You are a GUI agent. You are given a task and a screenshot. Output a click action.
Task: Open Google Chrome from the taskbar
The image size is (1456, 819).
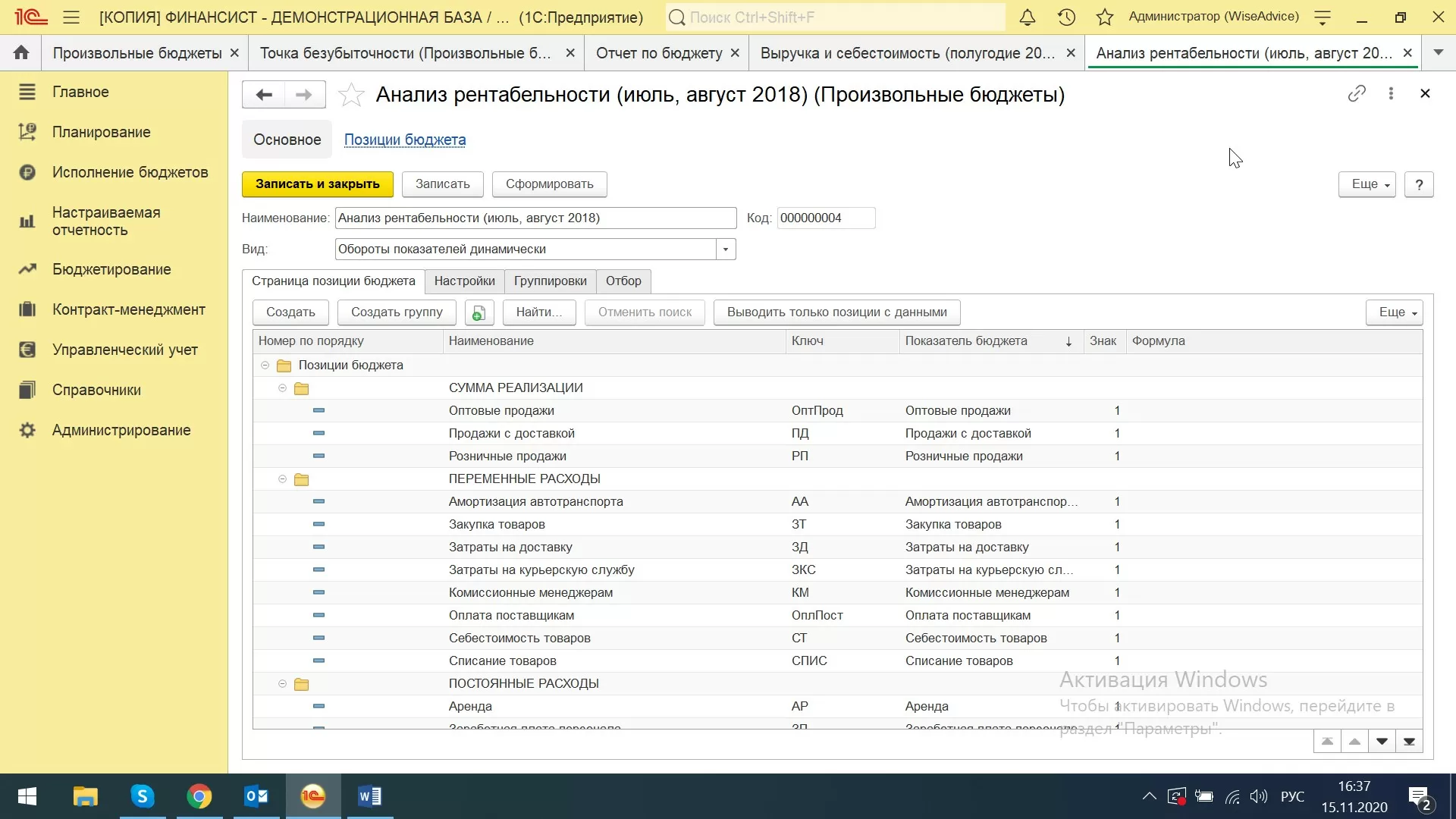[x=199, y=796]
